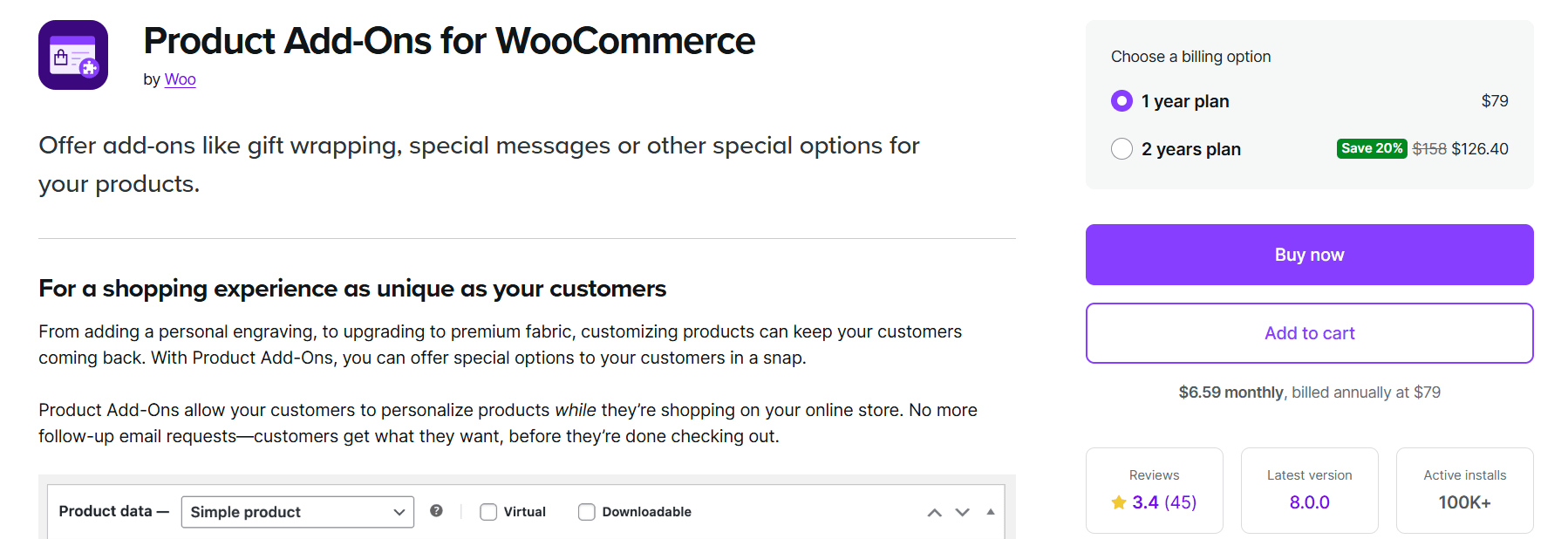1568x539 pixels.
Task: Click the help question mark icon
Action: pos(436,511)
